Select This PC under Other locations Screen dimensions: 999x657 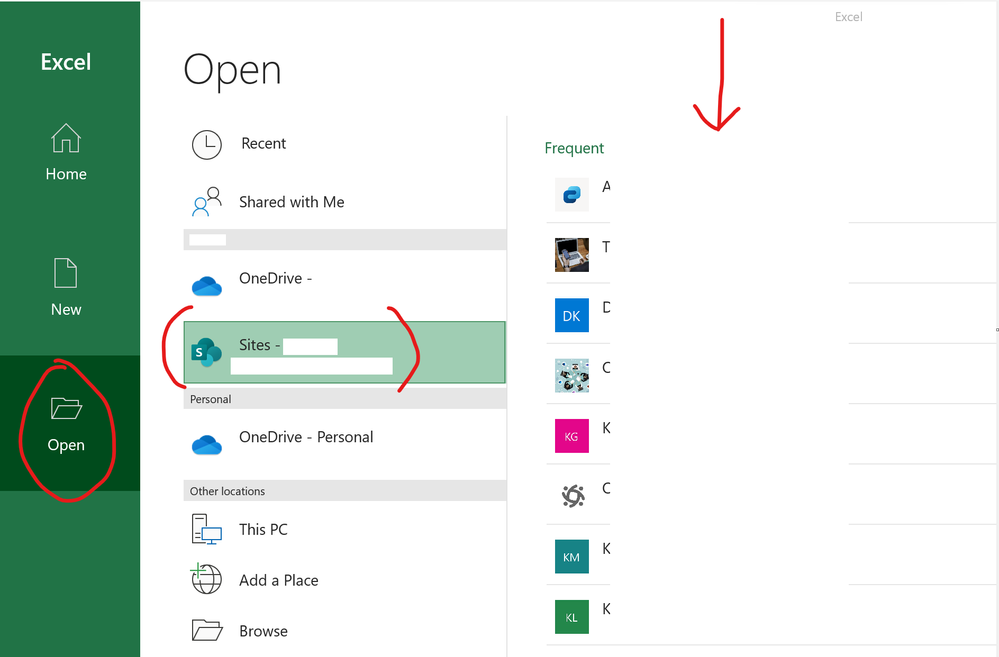(345, 530)
